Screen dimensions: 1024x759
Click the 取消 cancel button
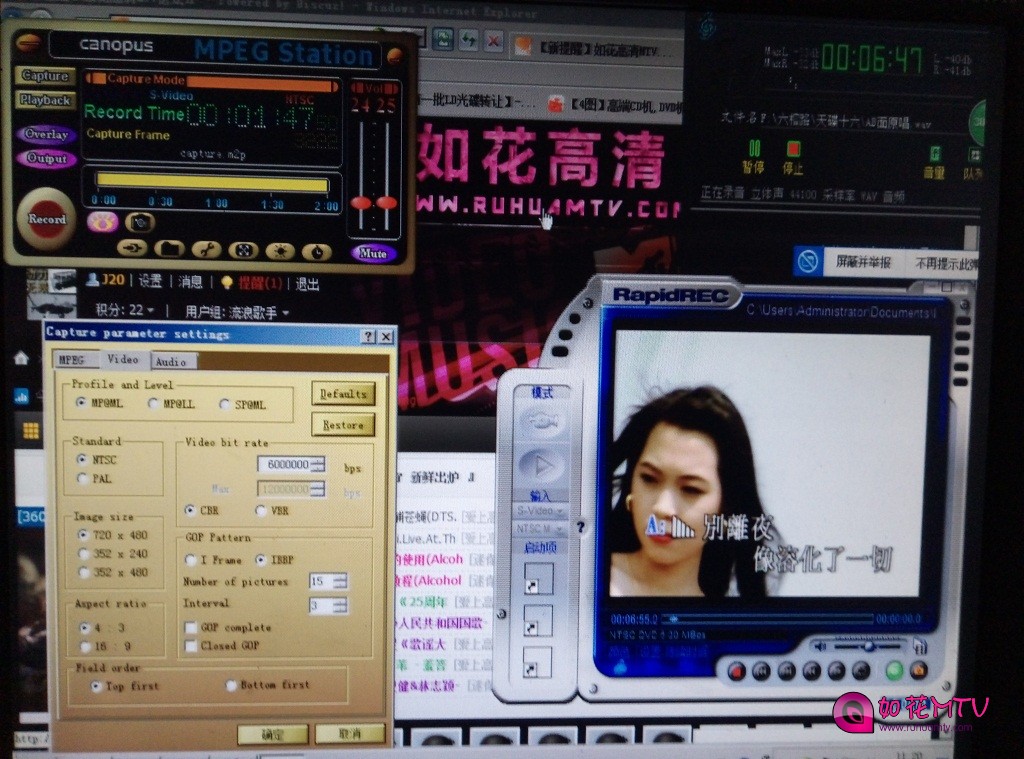click(350, 734)
